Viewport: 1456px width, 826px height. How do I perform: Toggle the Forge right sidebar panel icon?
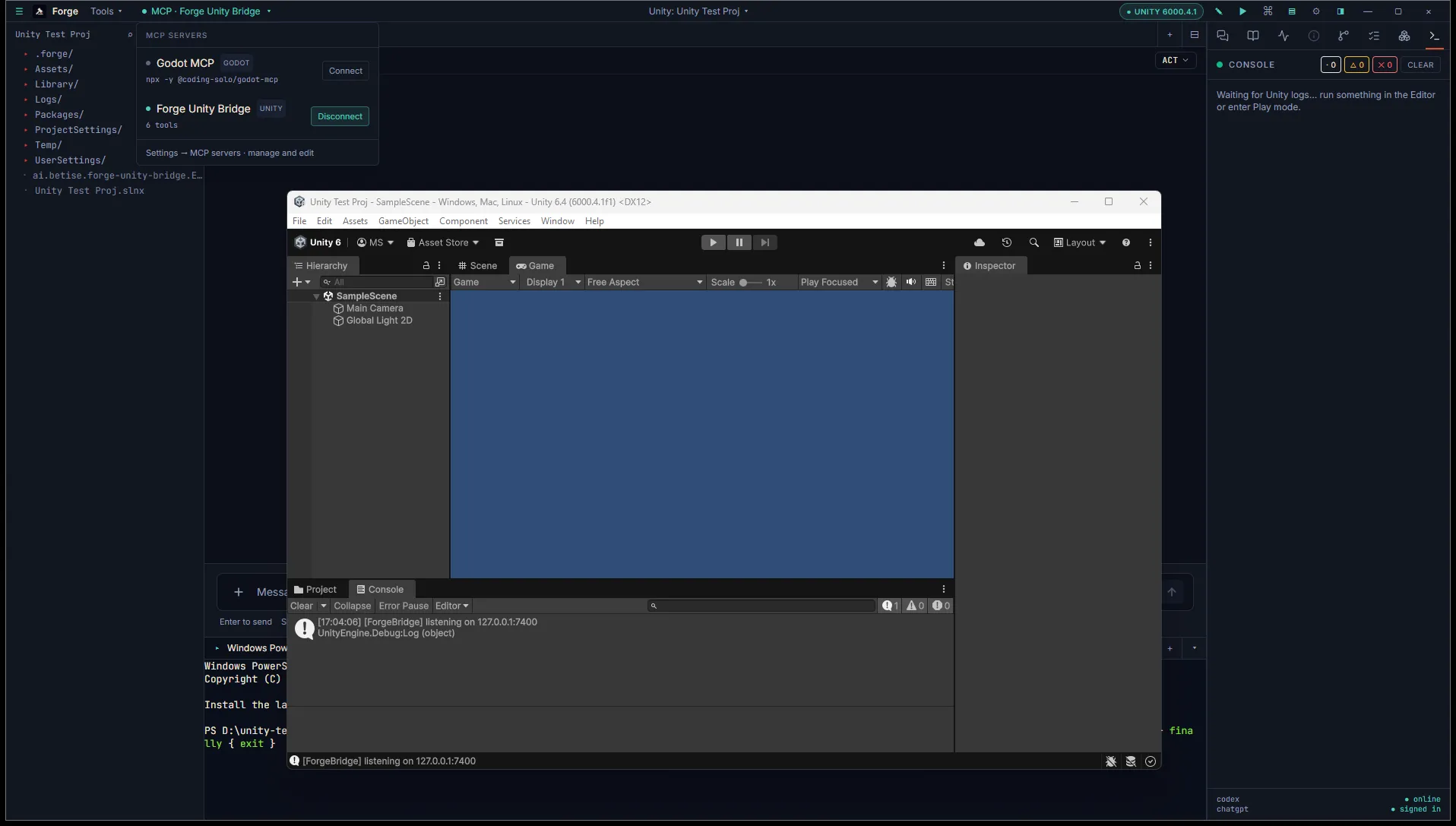[x=1340, y=11]
